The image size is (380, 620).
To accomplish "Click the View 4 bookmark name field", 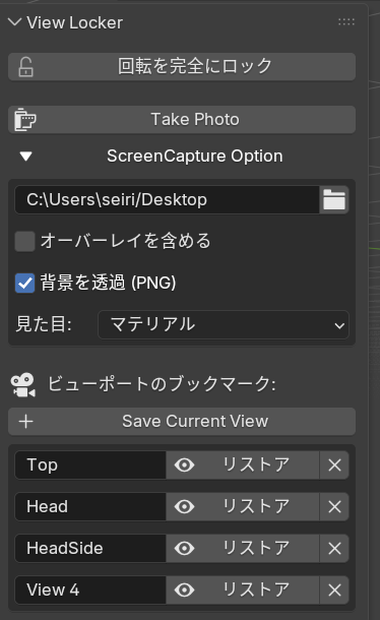I will point(90,590).
